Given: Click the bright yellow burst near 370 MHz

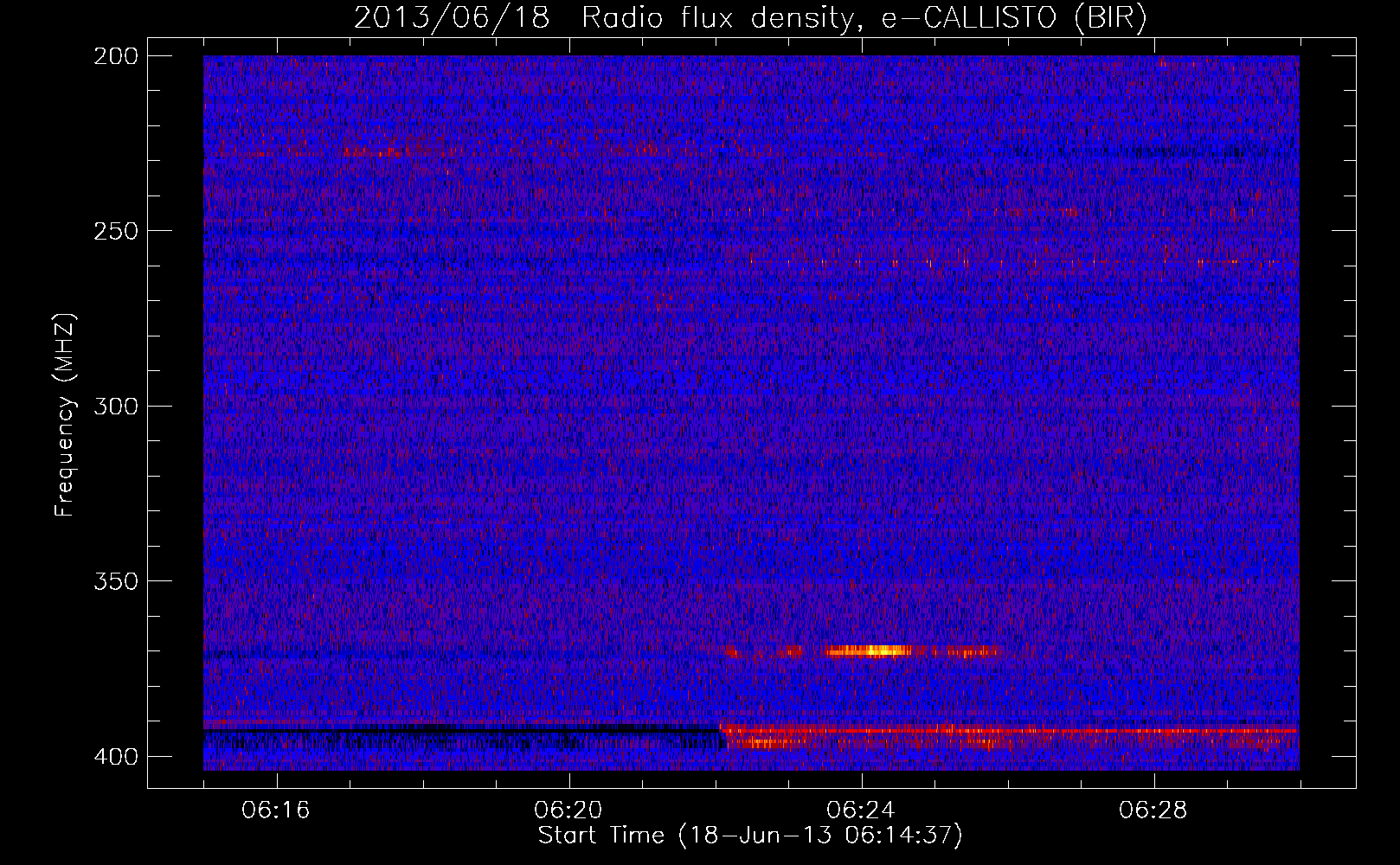Looking at the screenshot, I should click(870, 650).
